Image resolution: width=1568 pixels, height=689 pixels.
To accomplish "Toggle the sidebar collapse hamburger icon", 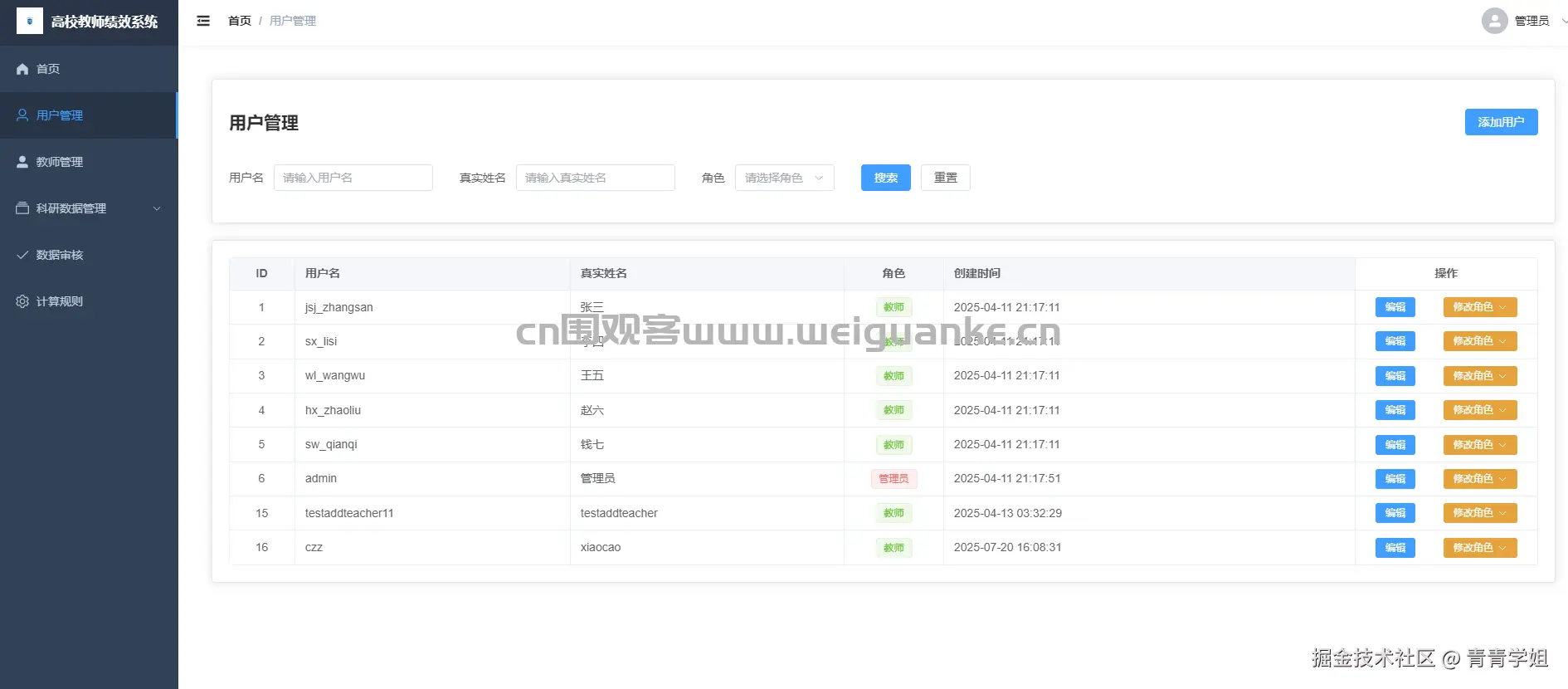I will point(203,21).
